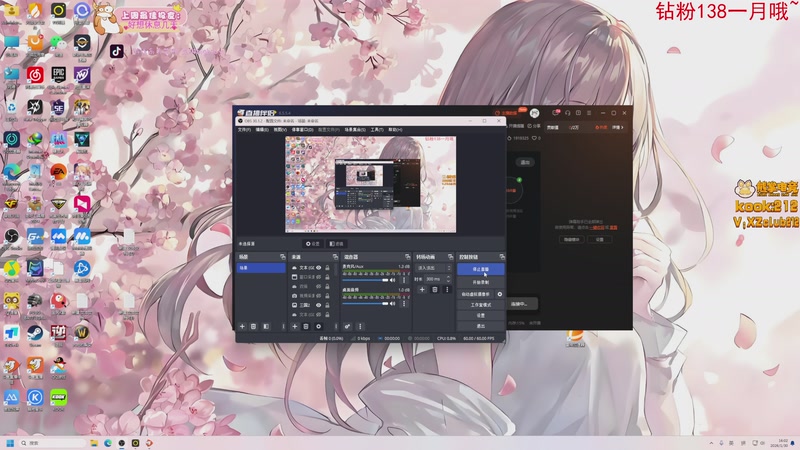The image size is (800, 450).
Task: Toggle visibility of image source row
Action: [318, 305]
